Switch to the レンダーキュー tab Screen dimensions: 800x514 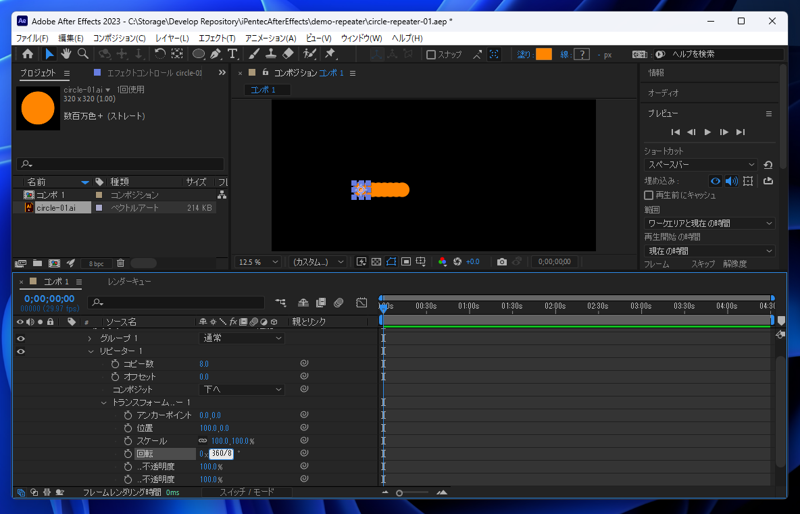129,282
